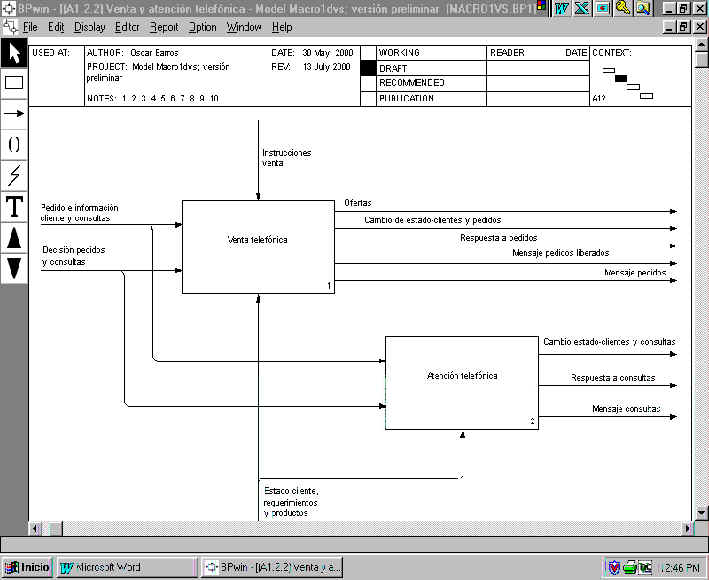Select the tunnel parentheses tool
Screen dimensions: 709x580
coord(14,145)
